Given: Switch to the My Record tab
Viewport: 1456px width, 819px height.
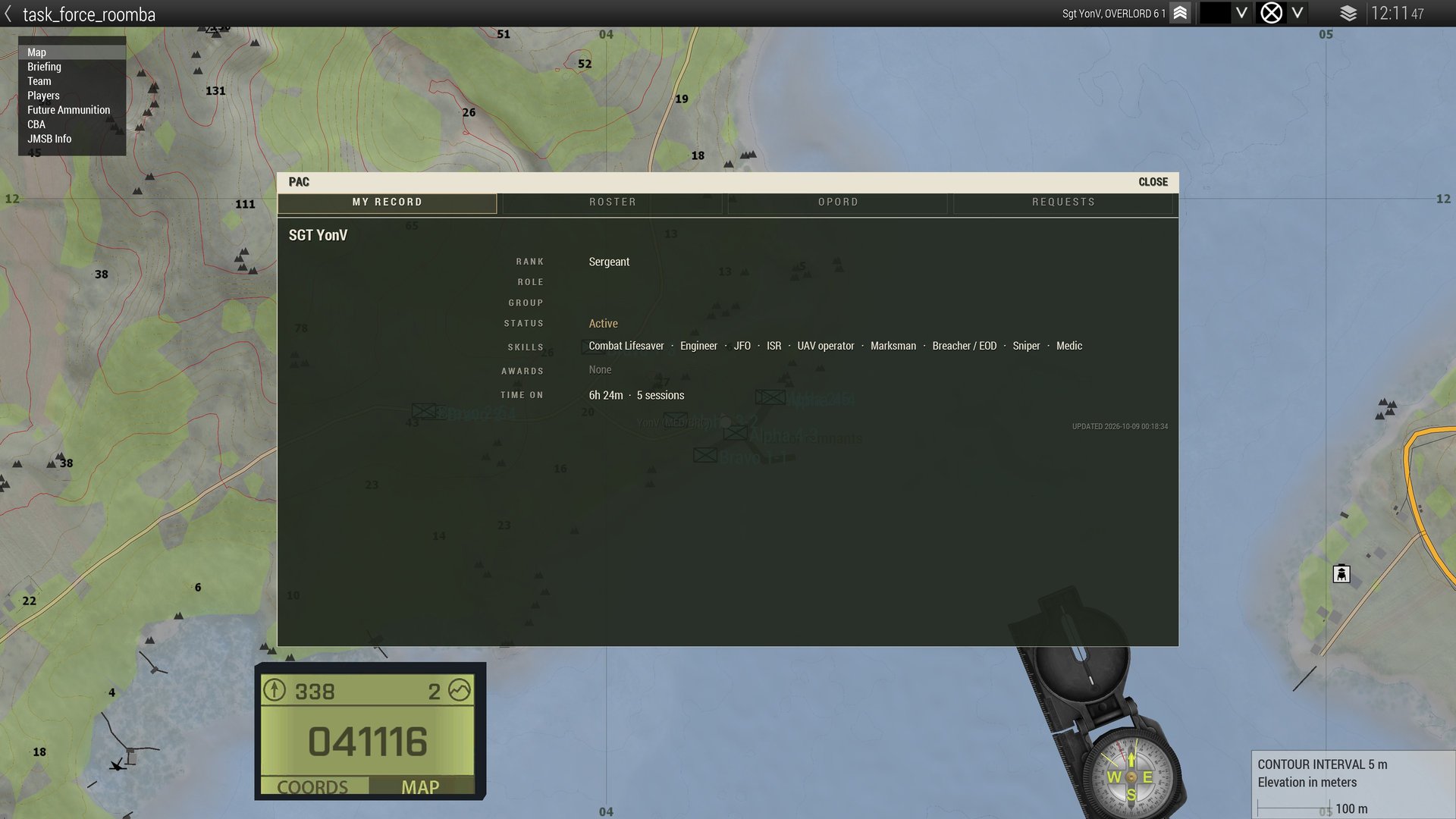Looking at the screenshot, I should point(388,202).
